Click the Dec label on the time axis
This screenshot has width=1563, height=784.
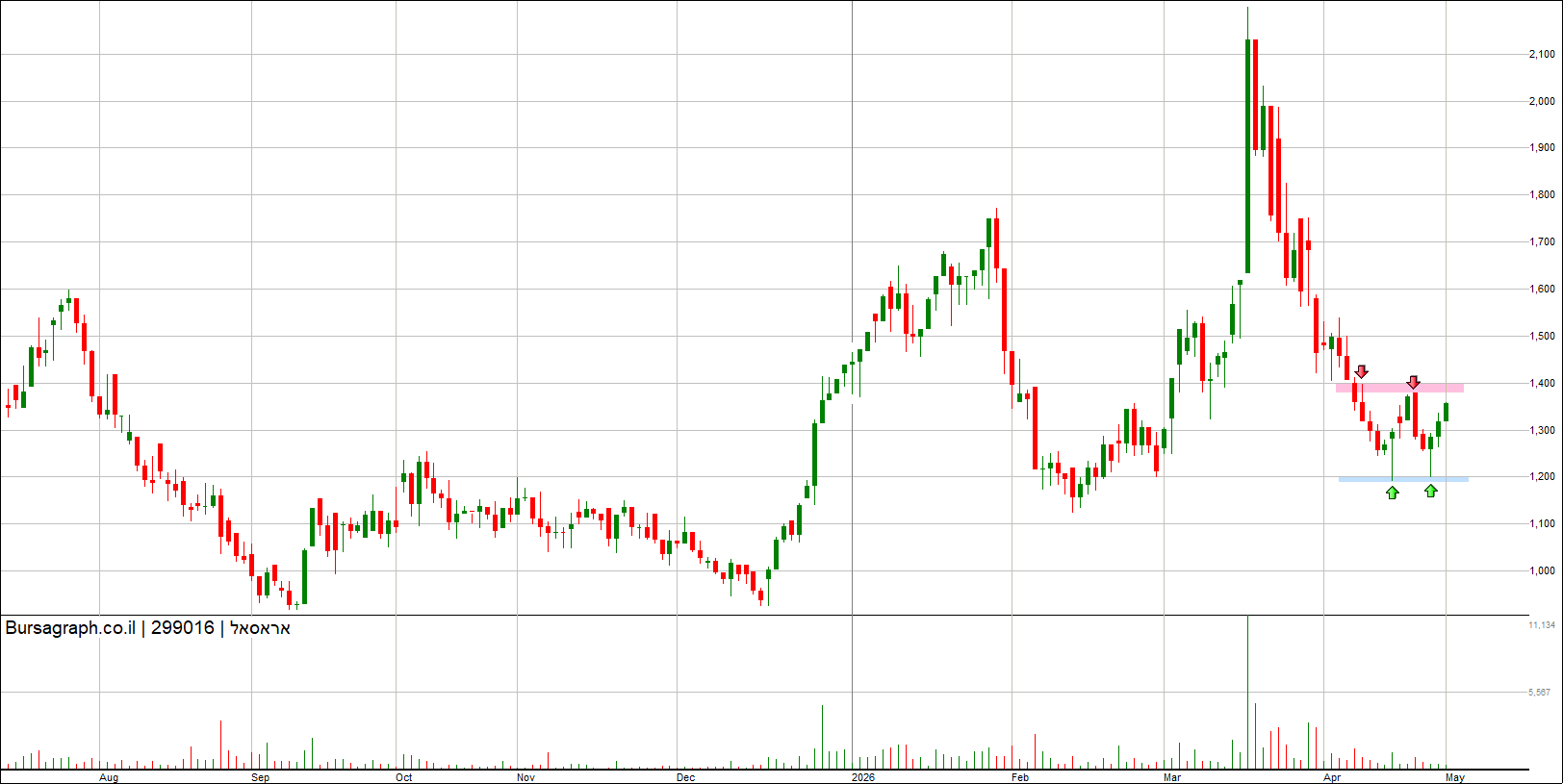click(x=685, y=777)
